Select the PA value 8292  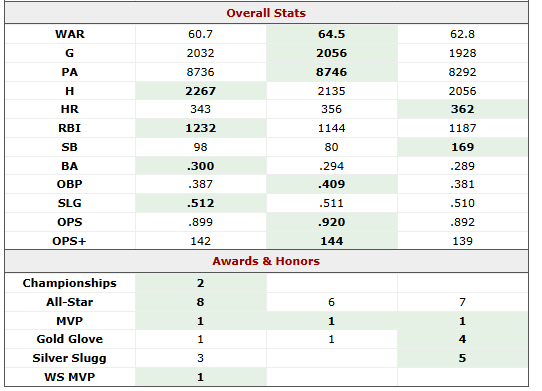(462, 72)
